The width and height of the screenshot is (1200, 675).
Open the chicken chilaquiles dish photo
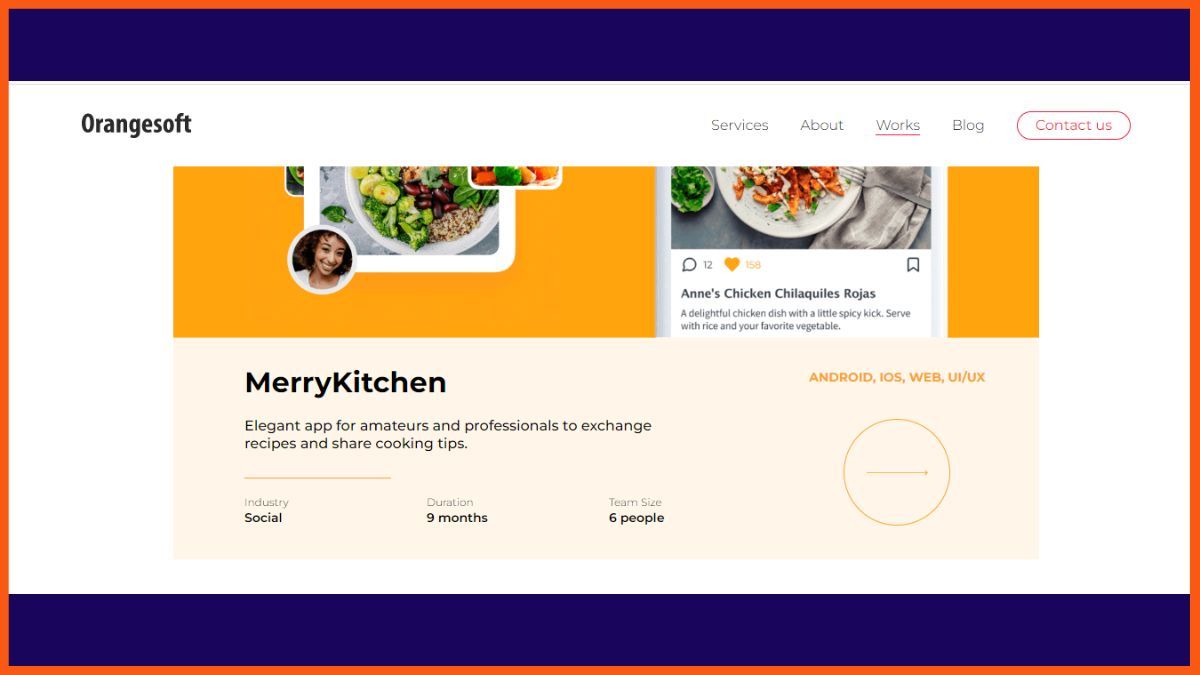point(800,207)
